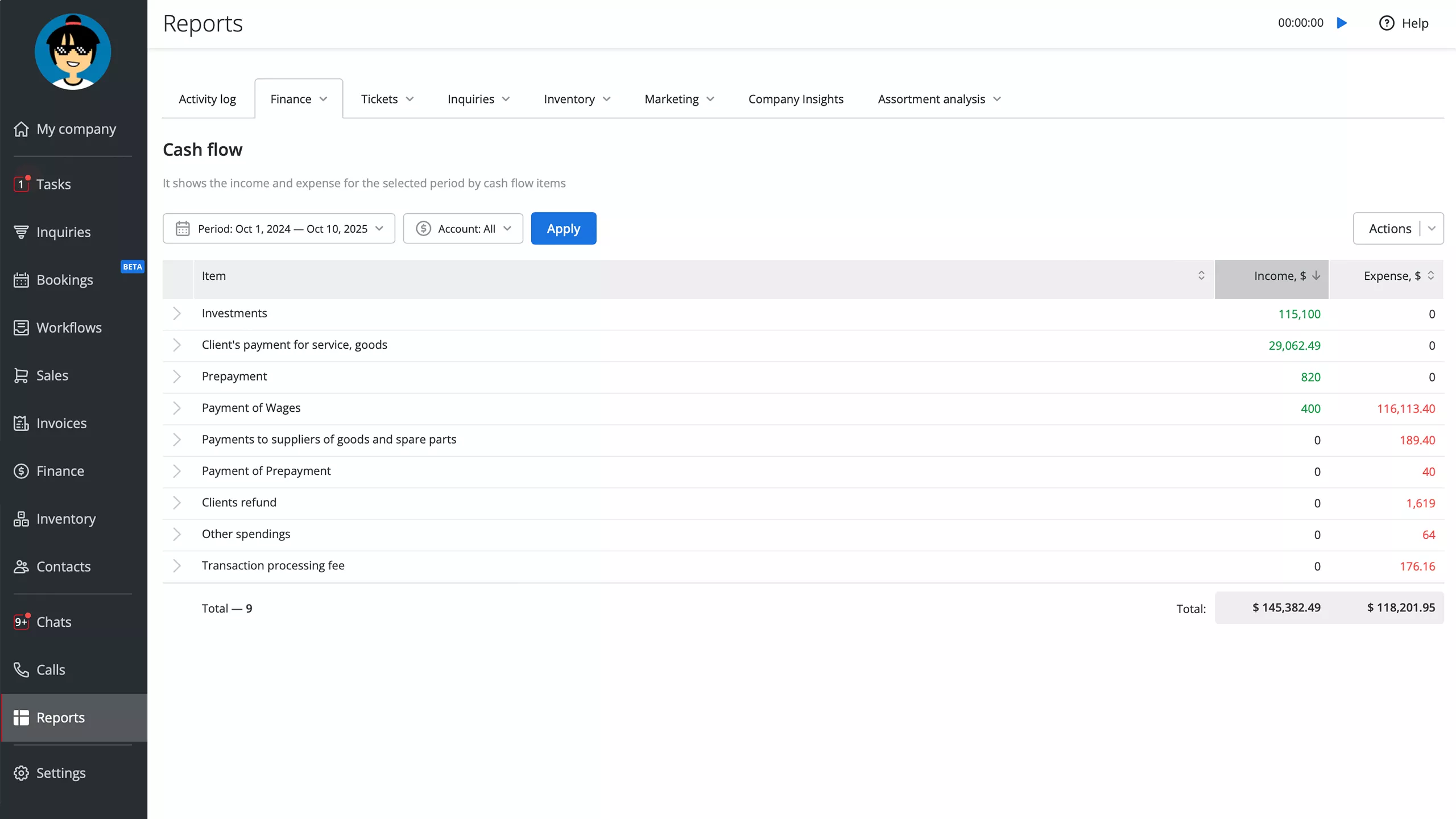Click the Help question mark icon
1456x819 pixels.
(x=1386, y=23)
